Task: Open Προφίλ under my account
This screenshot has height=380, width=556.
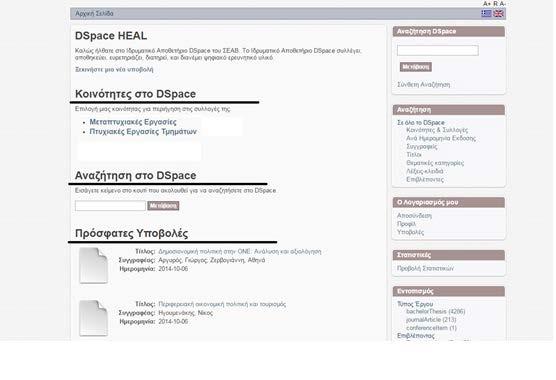Action: point(406,224)
